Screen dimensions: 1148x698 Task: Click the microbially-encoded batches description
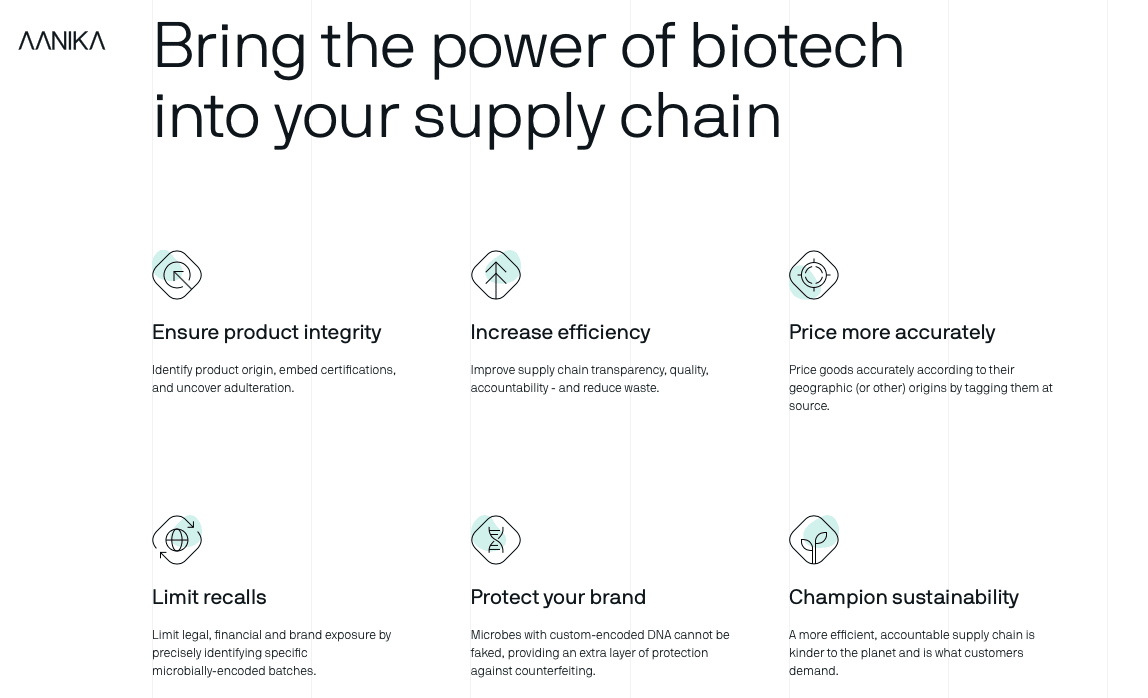(x=272, y=653)
